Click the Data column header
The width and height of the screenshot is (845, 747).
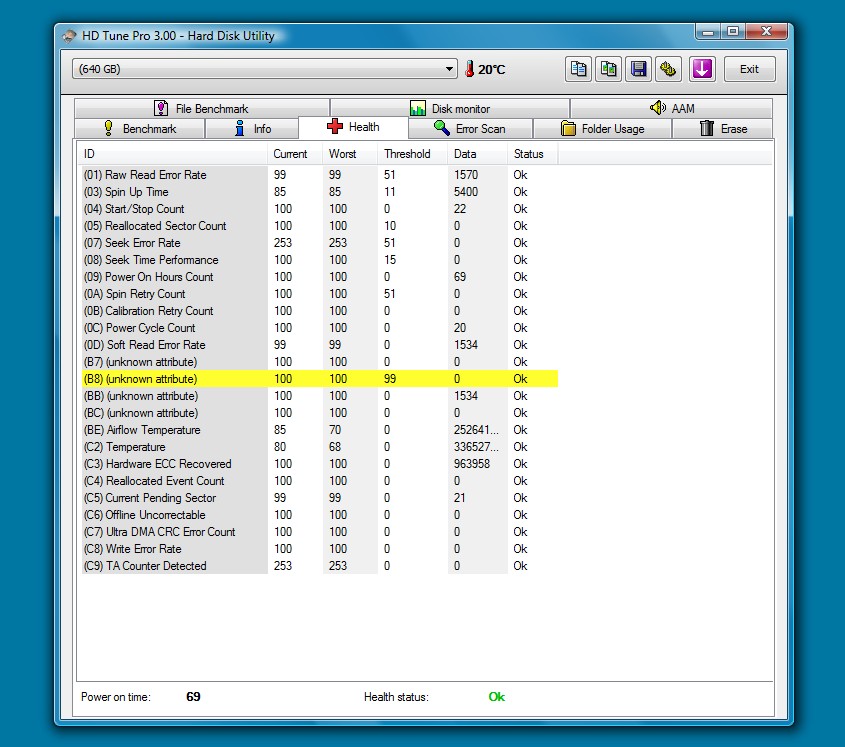tap(477, 154)
